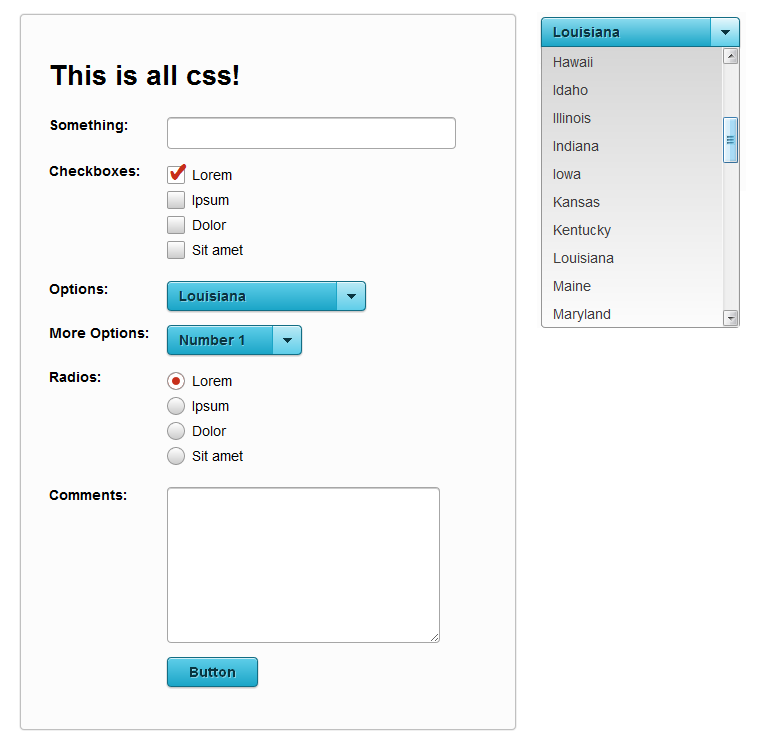Tick the Dolor checkbox
The image size is (769, 744).
[176, 225]
